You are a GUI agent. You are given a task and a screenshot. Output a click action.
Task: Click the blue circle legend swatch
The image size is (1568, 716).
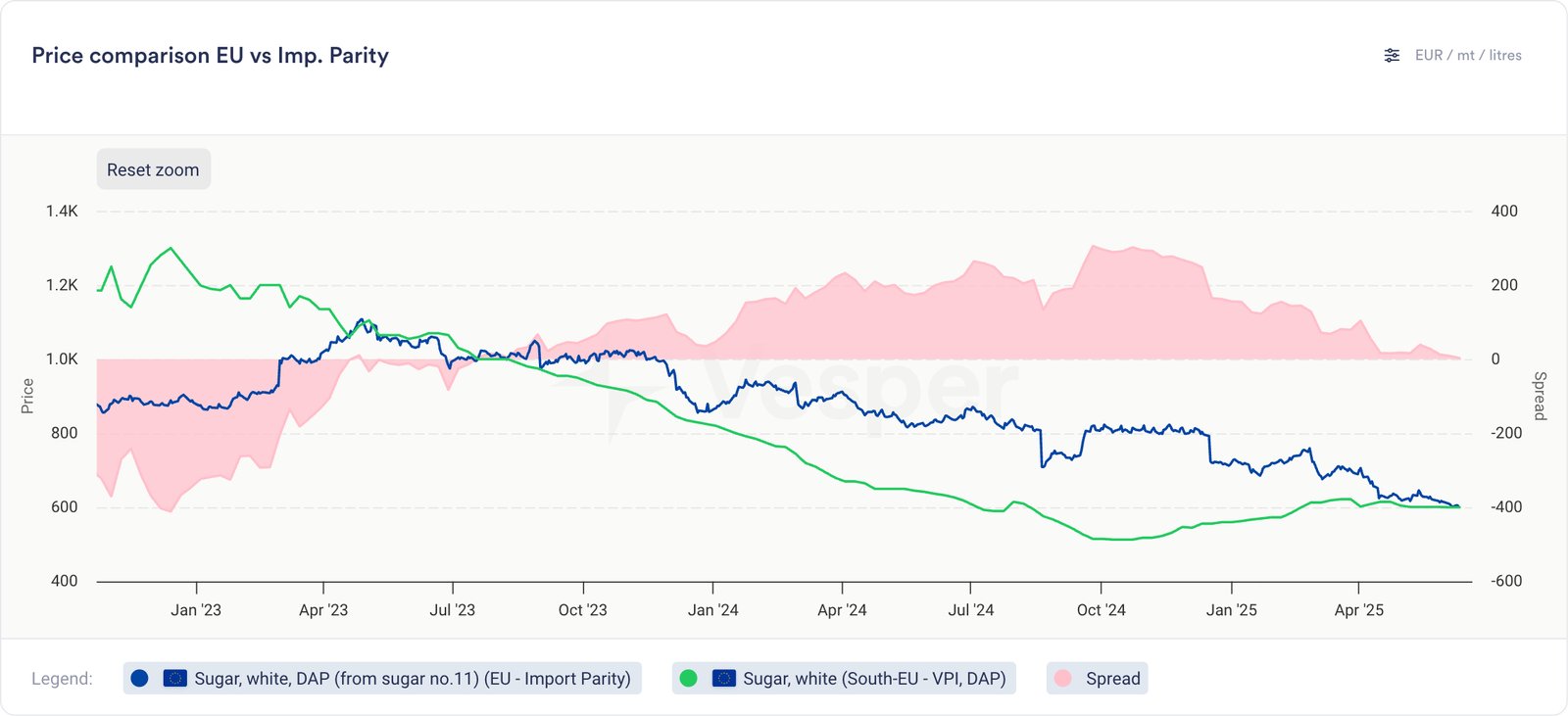139,679
